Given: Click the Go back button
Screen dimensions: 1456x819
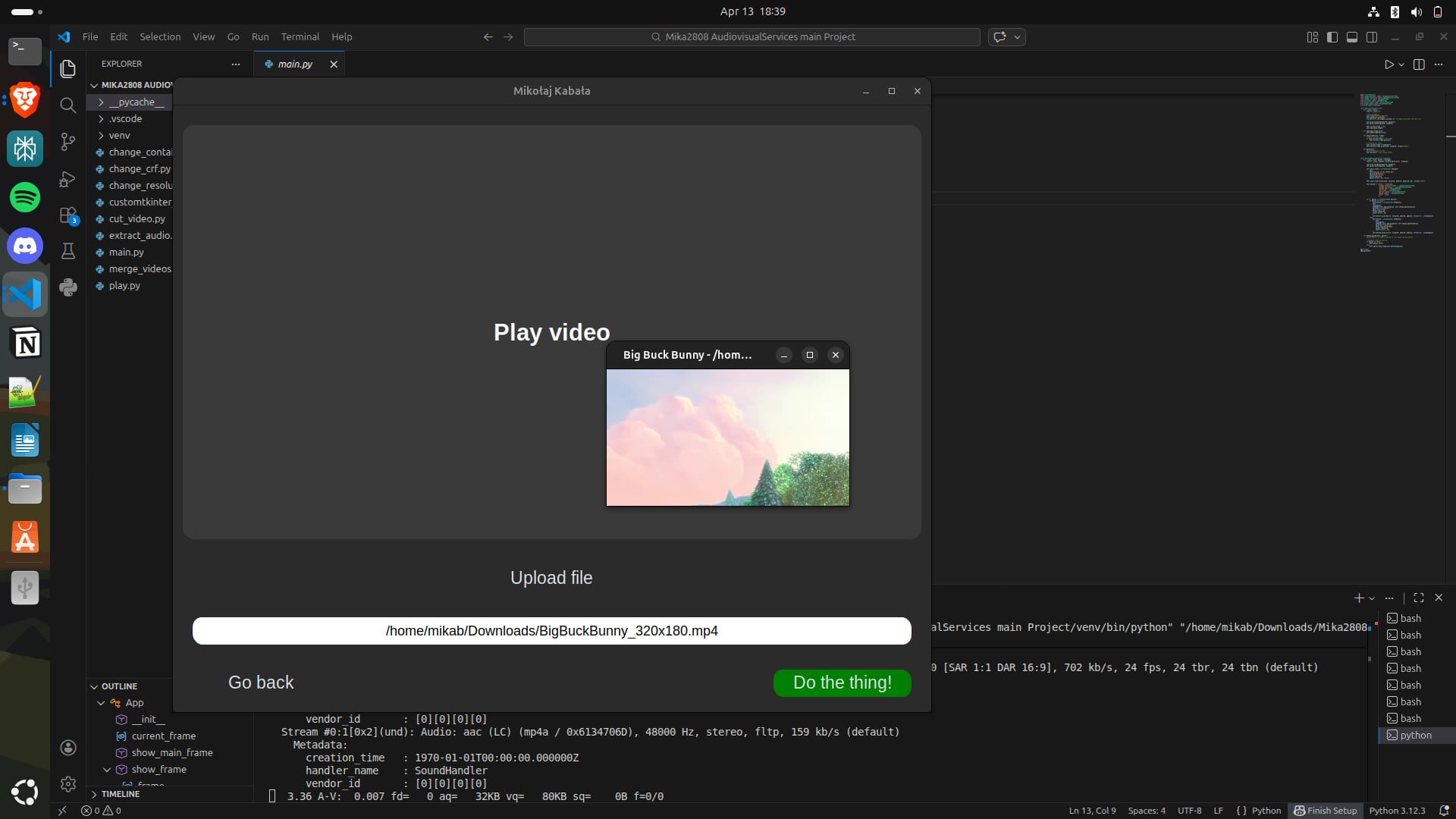Looking at the screenshot, I should [x=261, y=682].
